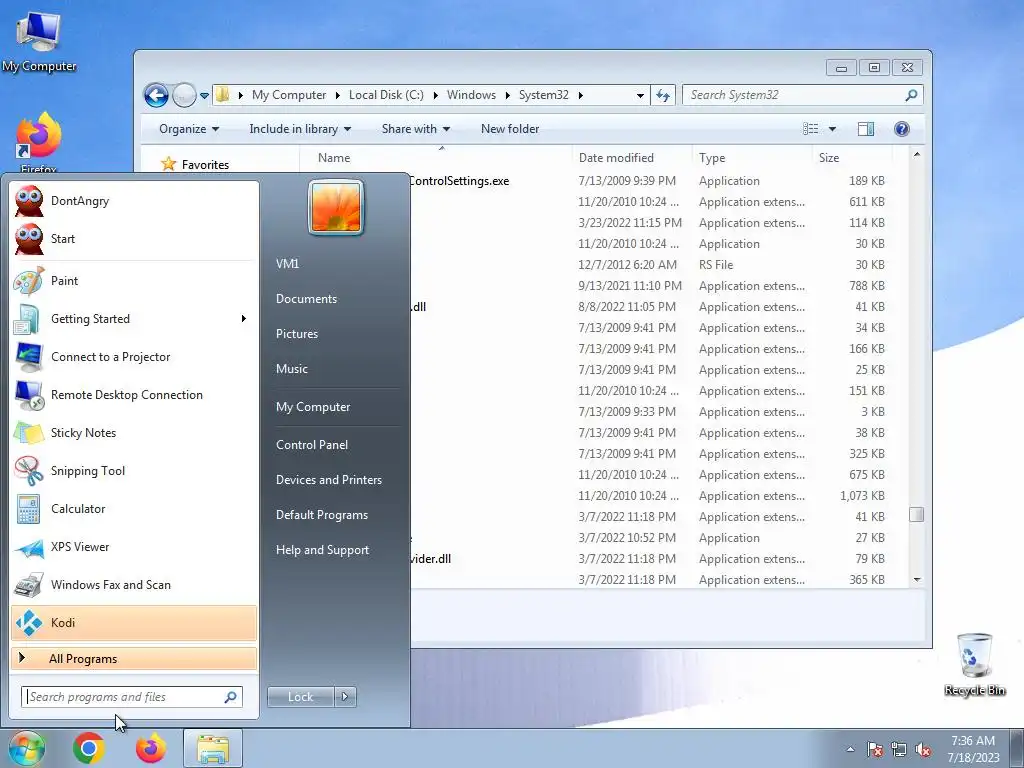Open Paint from the Start menu
This screenshot has width=1024, height=768.
click(133, 281)
